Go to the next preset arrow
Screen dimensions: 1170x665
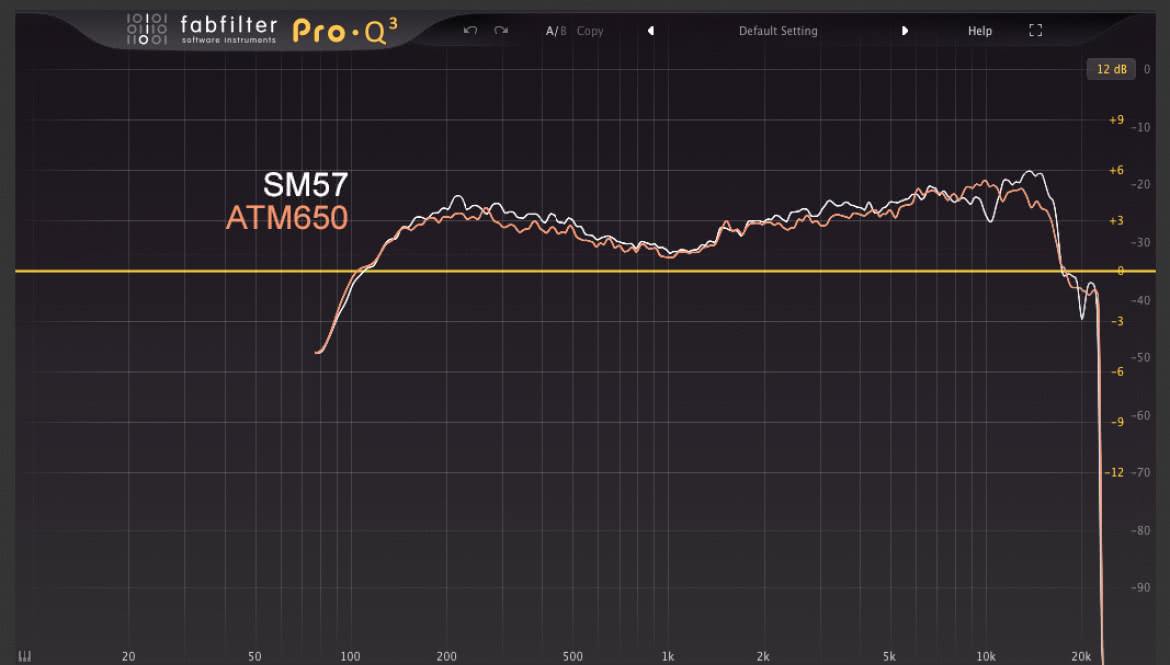coord(904,31)
